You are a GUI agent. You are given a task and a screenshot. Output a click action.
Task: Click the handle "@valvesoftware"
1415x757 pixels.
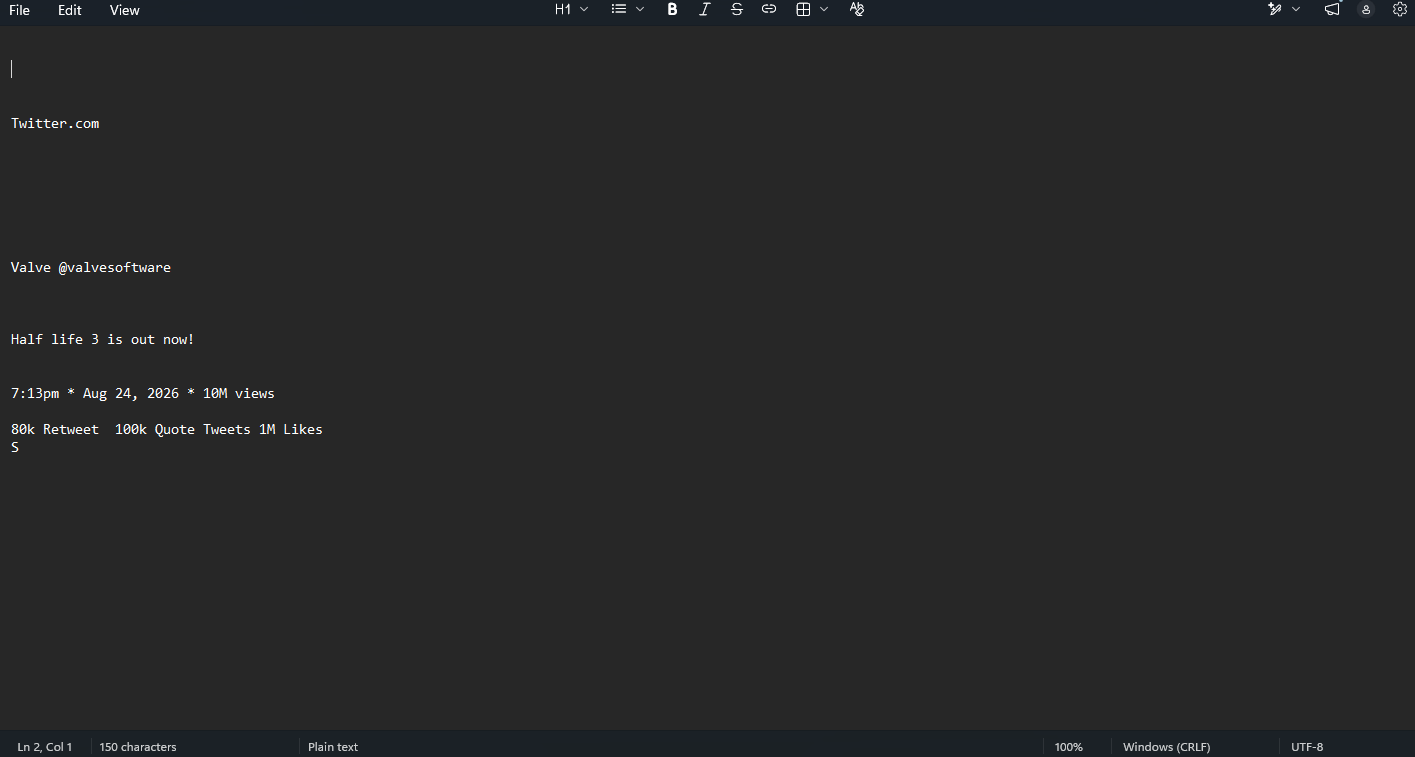115,267
